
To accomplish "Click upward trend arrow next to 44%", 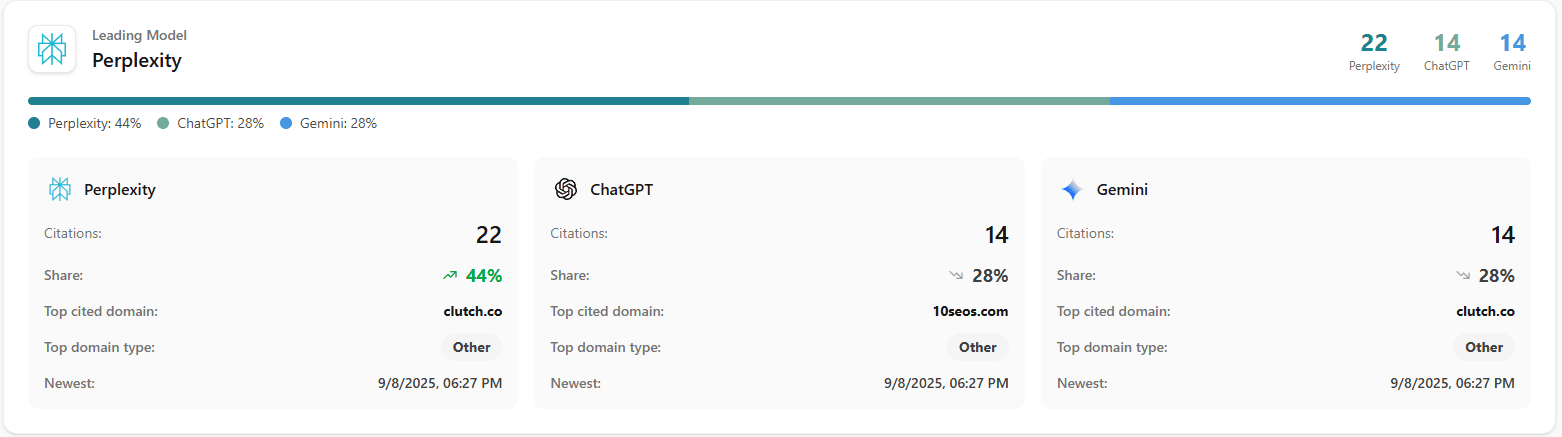I will pos(450,275).
